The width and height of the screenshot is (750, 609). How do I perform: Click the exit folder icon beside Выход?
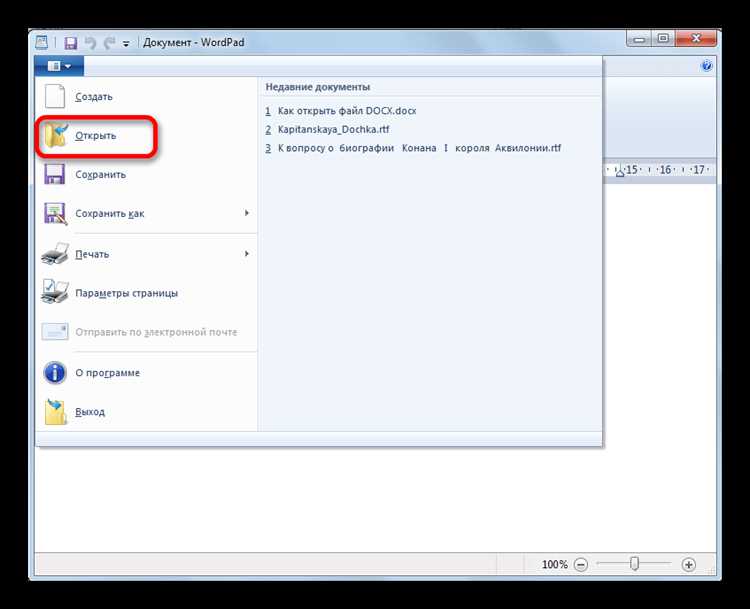(55, 412)
